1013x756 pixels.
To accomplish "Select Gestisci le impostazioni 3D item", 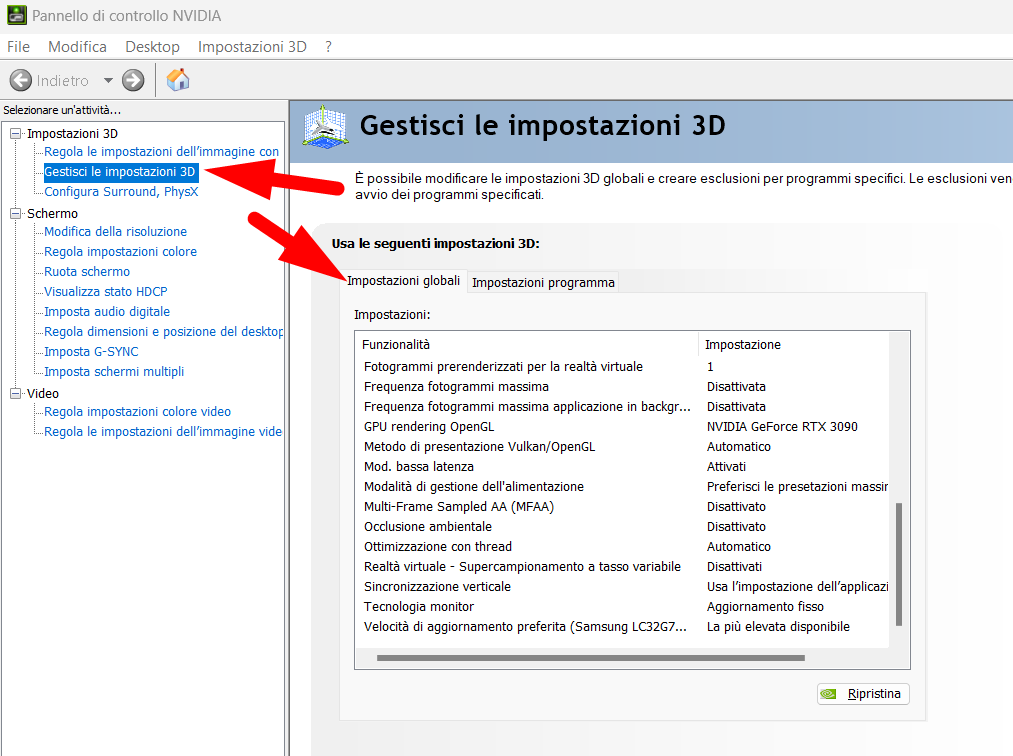I will [120, 172].
